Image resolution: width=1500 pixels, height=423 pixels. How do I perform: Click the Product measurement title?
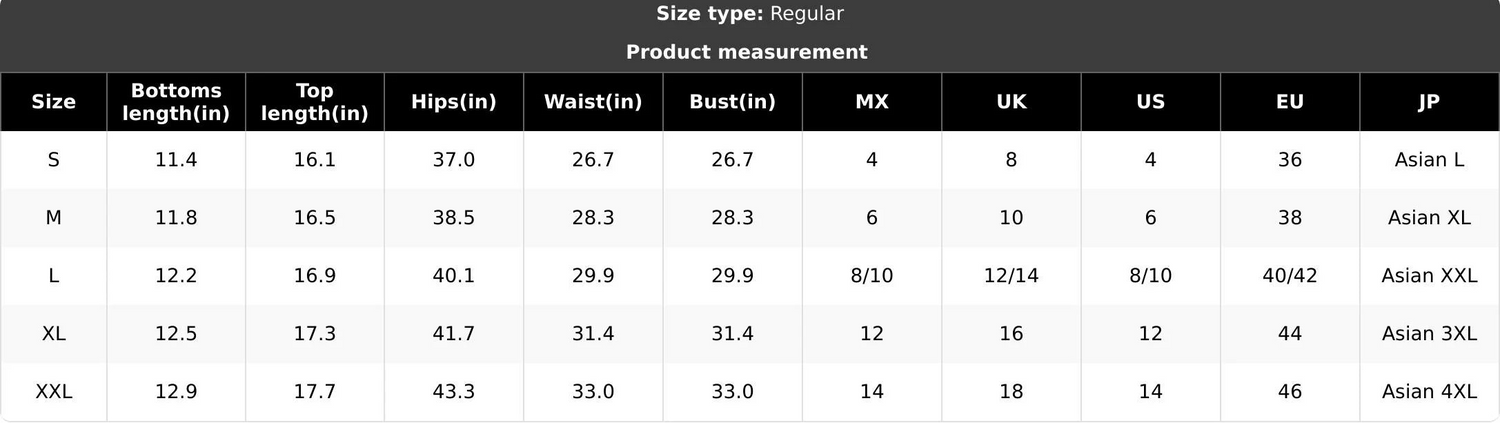pos(747,52)
